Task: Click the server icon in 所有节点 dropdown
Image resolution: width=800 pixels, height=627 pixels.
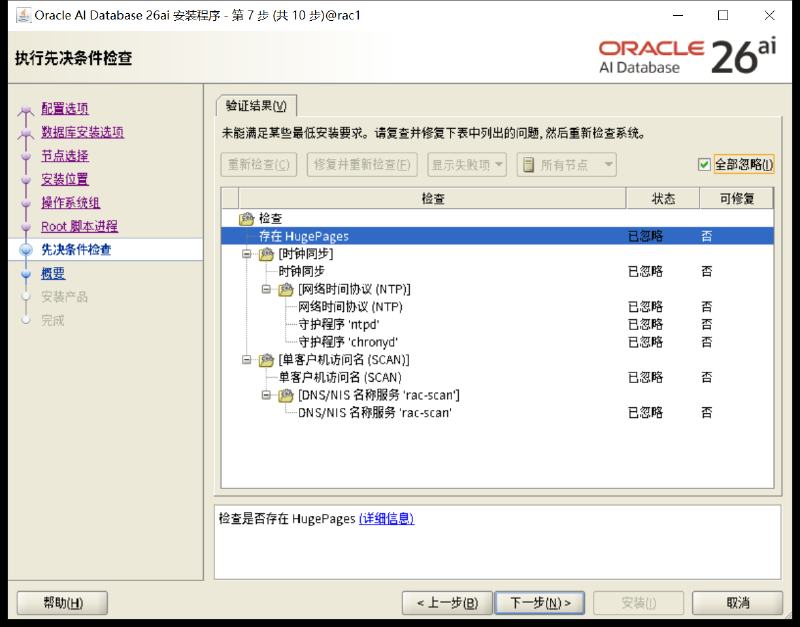Action: point(529,165)
